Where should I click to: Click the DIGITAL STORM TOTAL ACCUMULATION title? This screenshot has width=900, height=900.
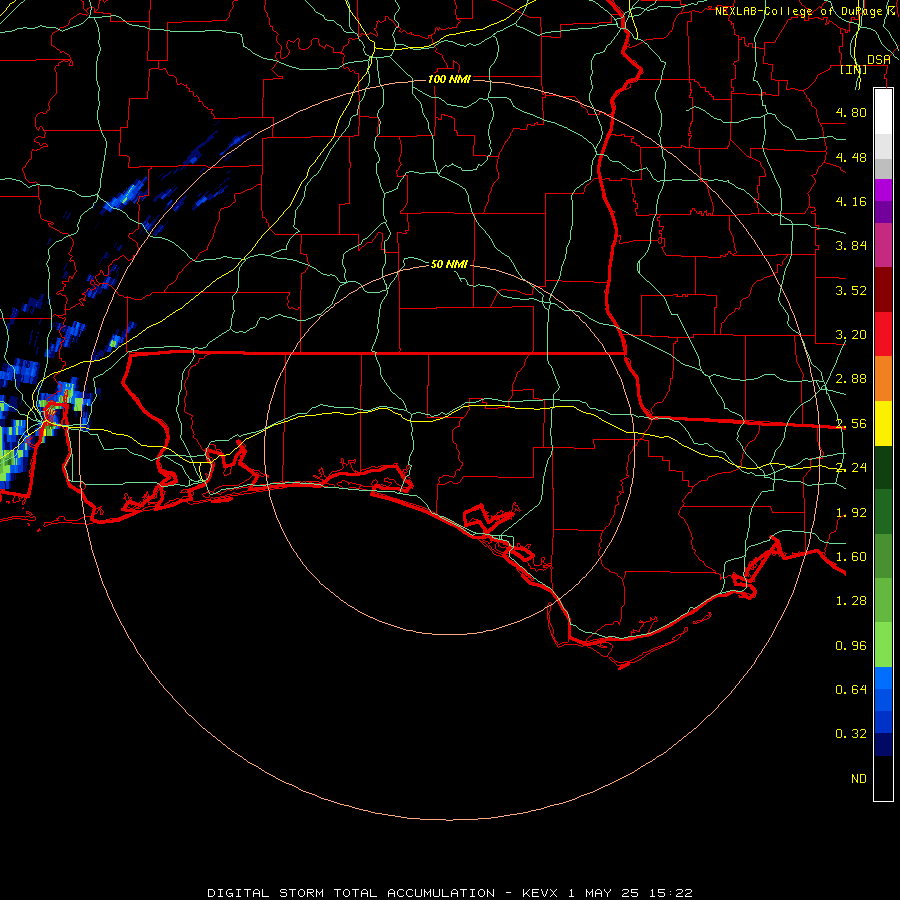351,893
